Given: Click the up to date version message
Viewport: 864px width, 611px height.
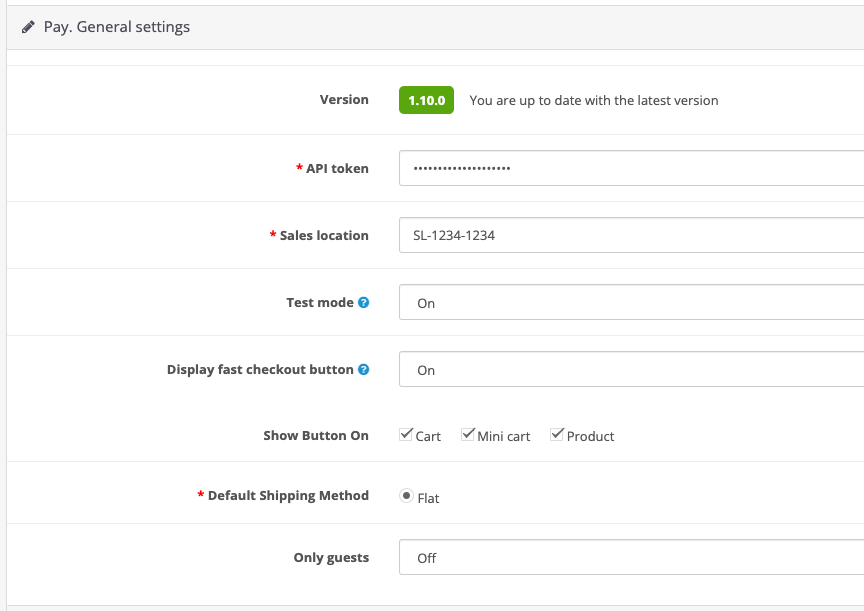Looking at the screenshot, I should pos(594,100).
